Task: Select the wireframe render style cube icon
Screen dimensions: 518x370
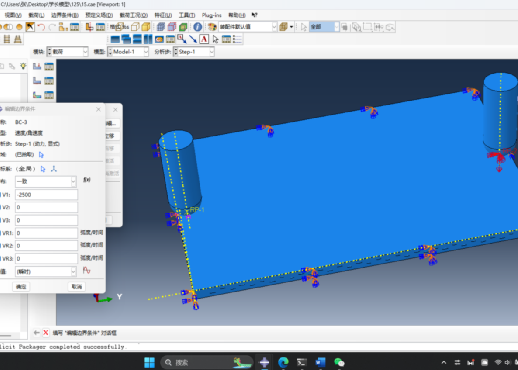Action: [135, 27]
